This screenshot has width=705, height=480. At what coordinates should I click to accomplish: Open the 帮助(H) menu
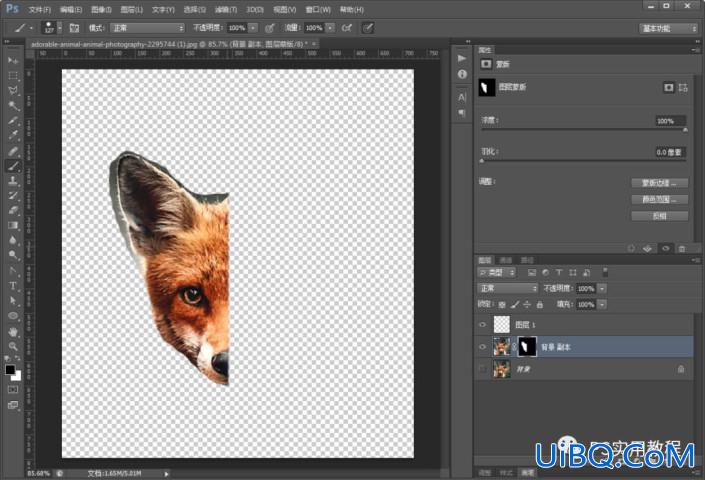(352, 9)
